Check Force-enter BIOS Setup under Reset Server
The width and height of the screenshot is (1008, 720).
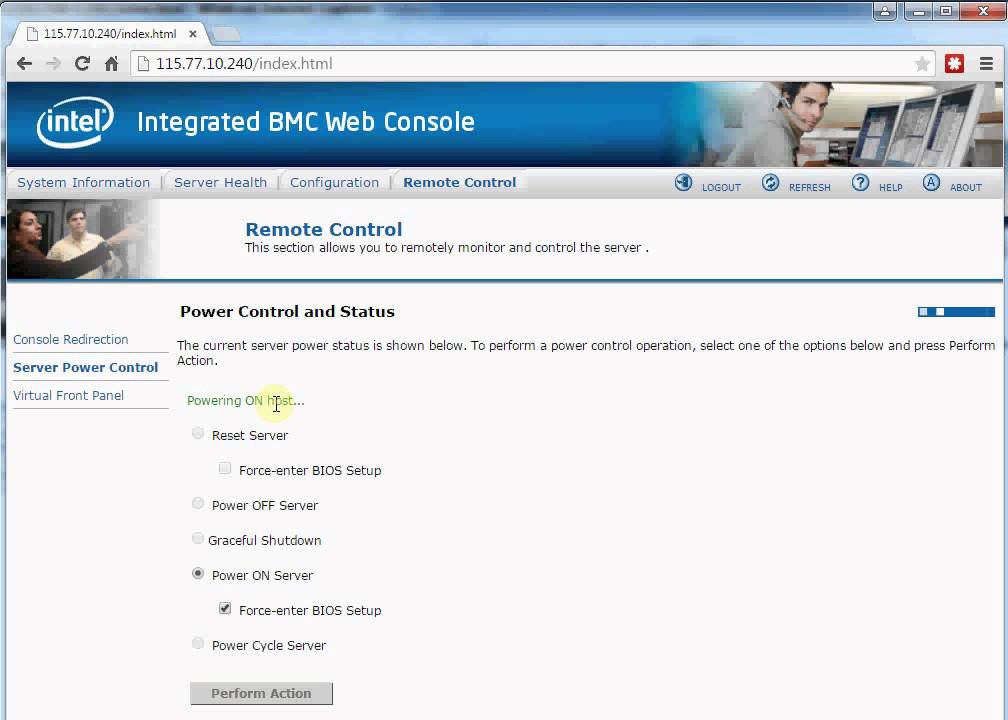click(x=225, y=468)
